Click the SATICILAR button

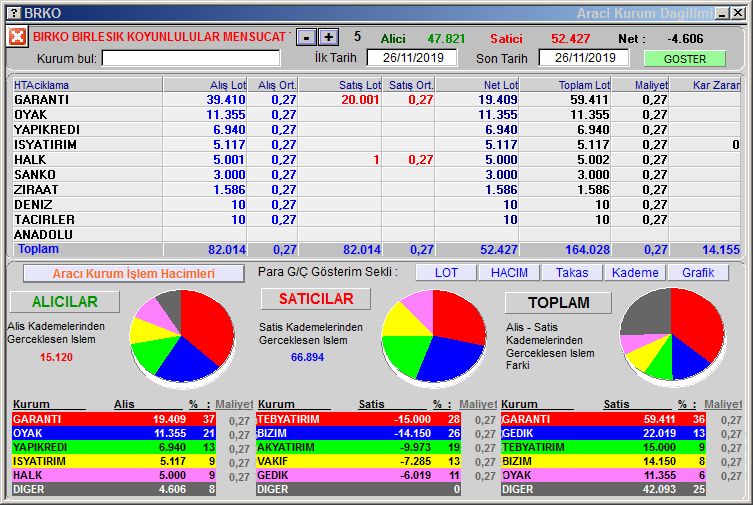pyautogui.click(x=316, y=299)
